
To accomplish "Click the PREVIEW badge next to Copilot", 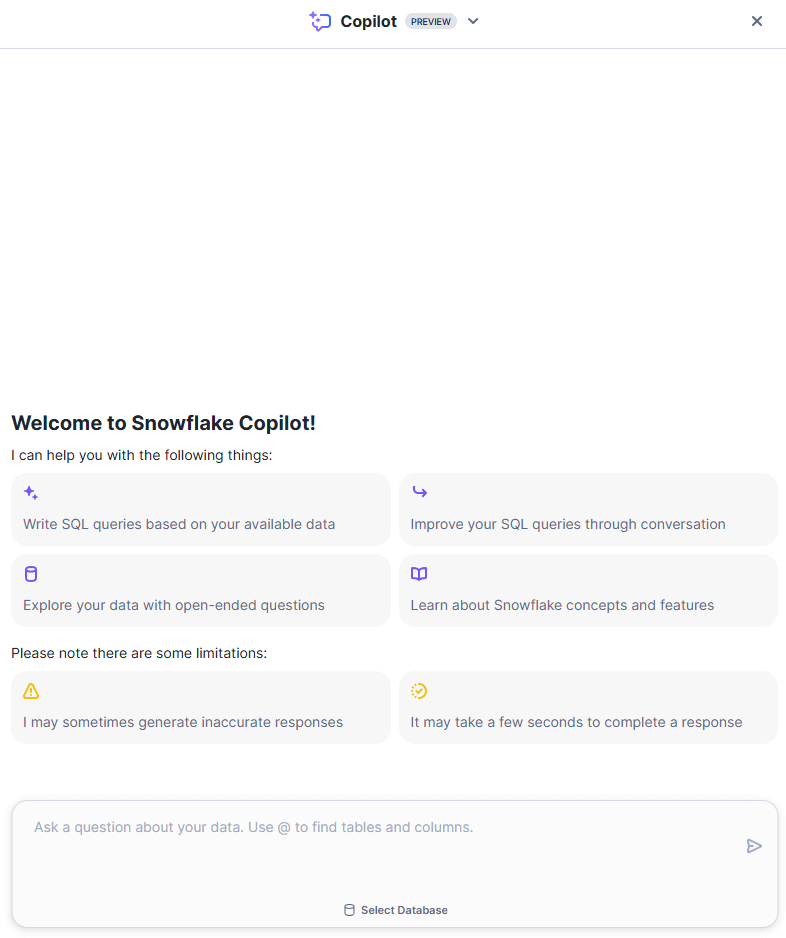I will [430, 20].
